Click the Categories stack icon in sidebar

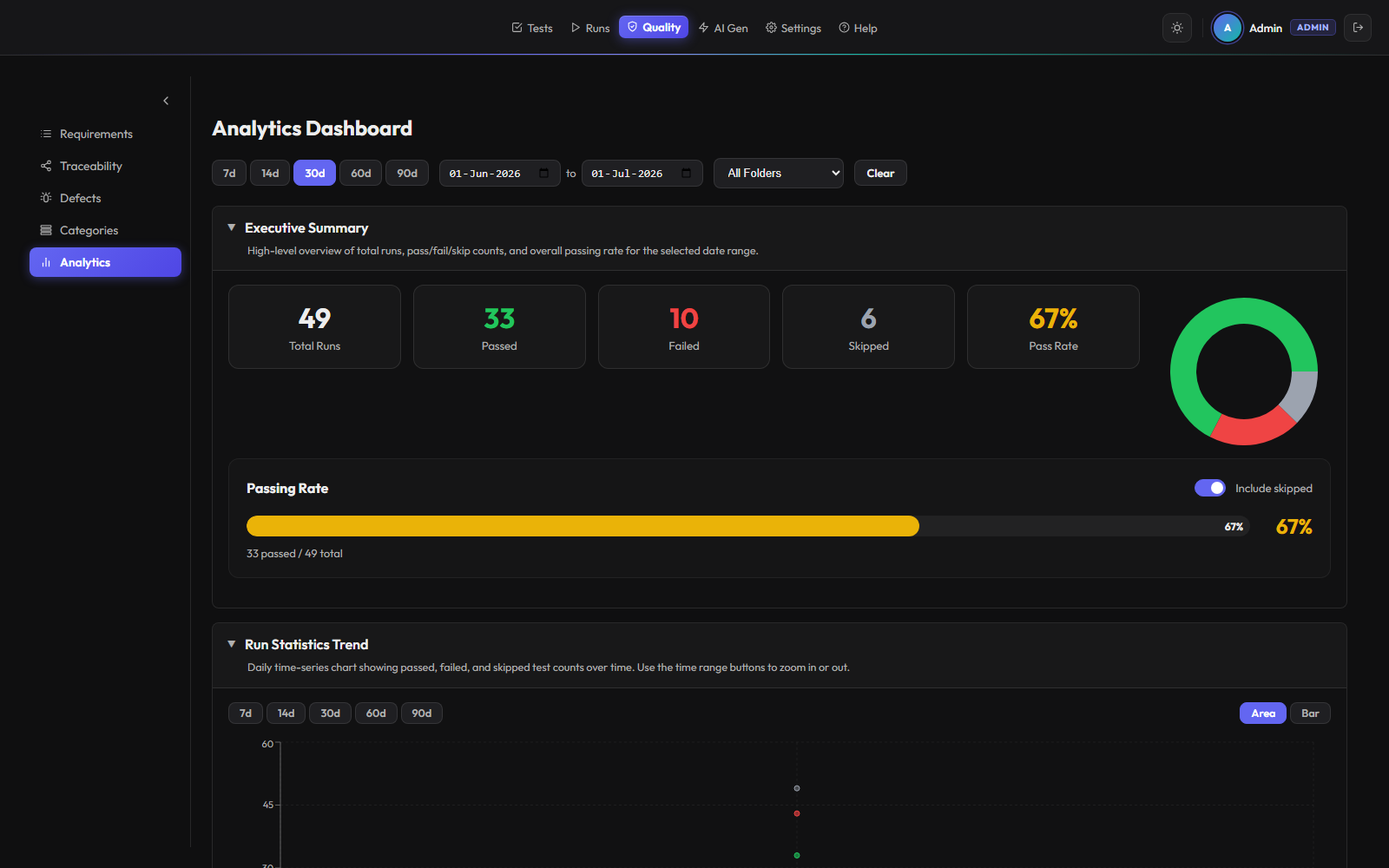[46, 230]
